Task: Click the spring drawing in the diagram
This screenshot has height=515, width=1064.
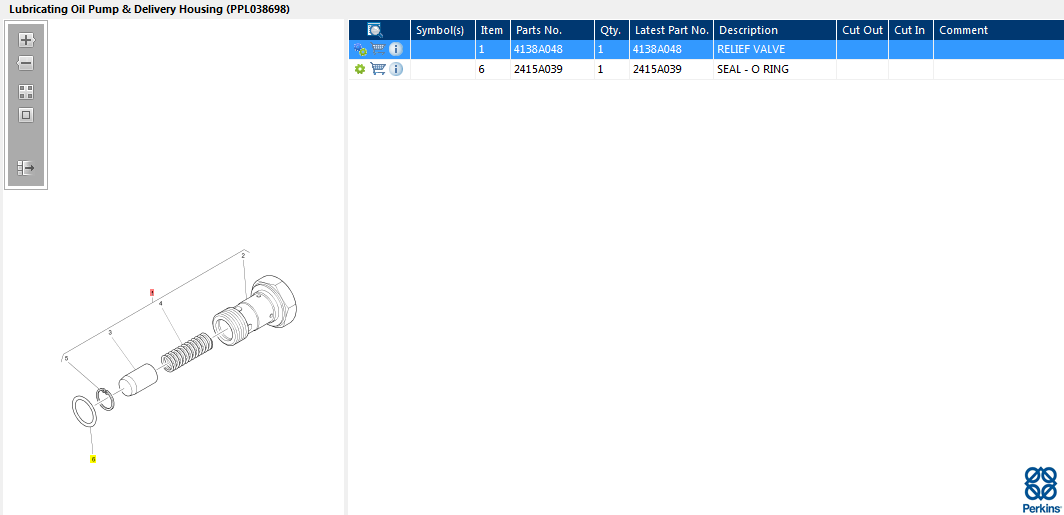Action: click(187, 354)
